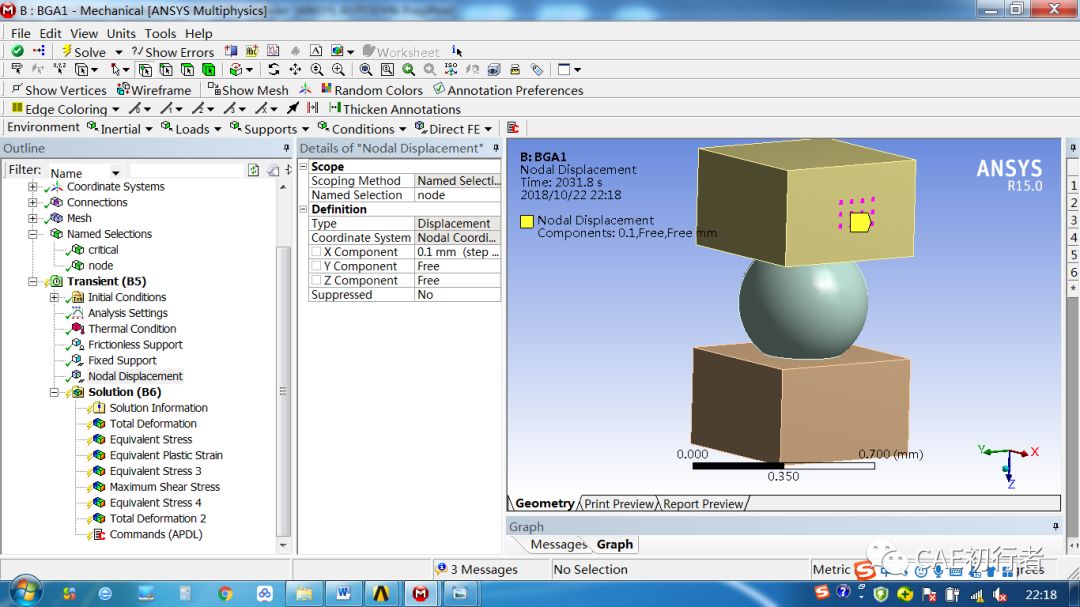Expand the Initial Conditions tree node
Screen dimensions: 1080x607
pos(54,298)
